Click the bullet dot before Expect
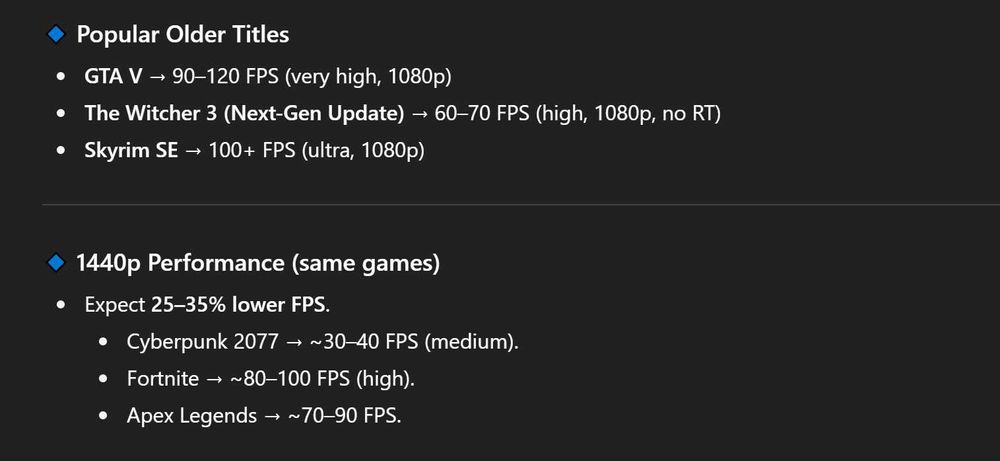 click(x=62, y=304)
